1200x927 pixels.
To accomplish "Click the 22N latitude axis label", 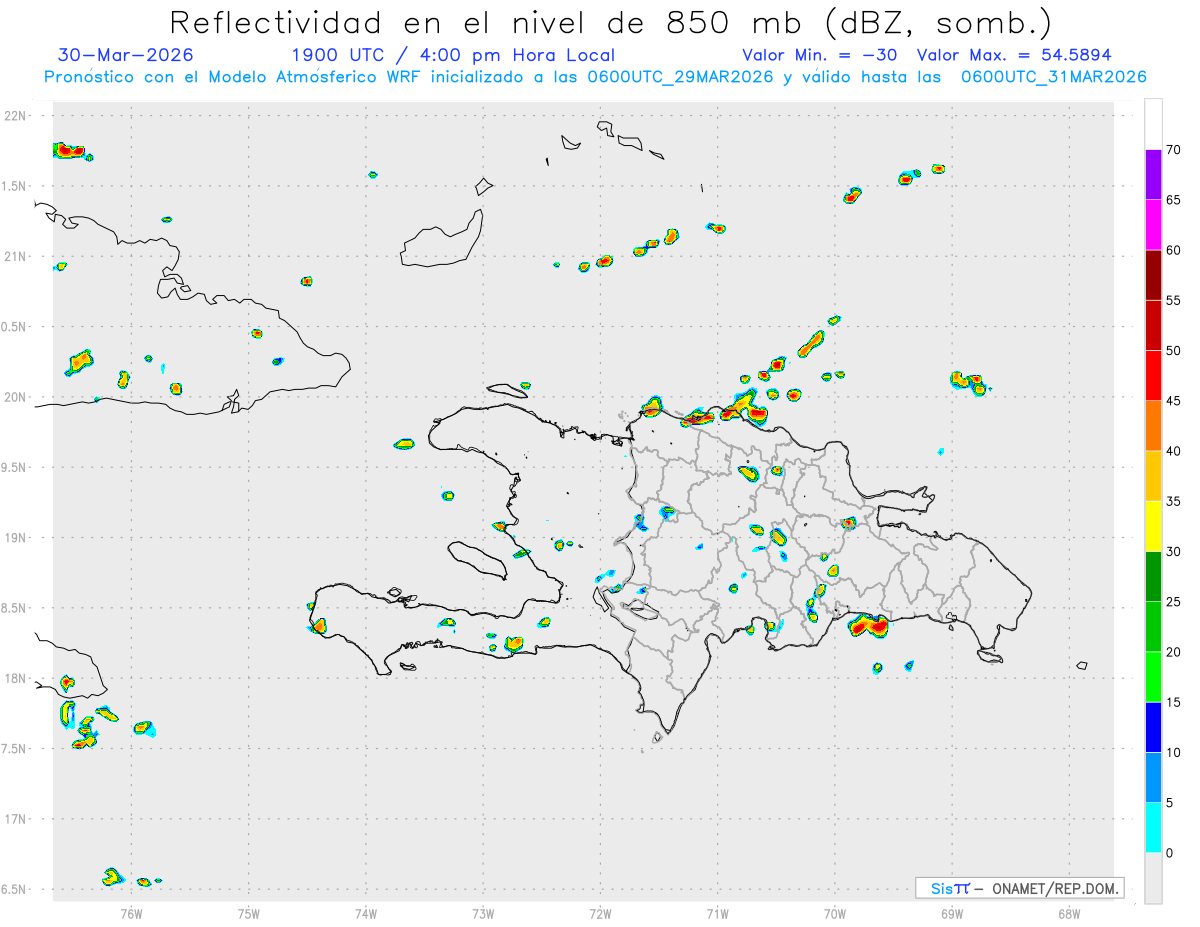I will pos(17,116).
